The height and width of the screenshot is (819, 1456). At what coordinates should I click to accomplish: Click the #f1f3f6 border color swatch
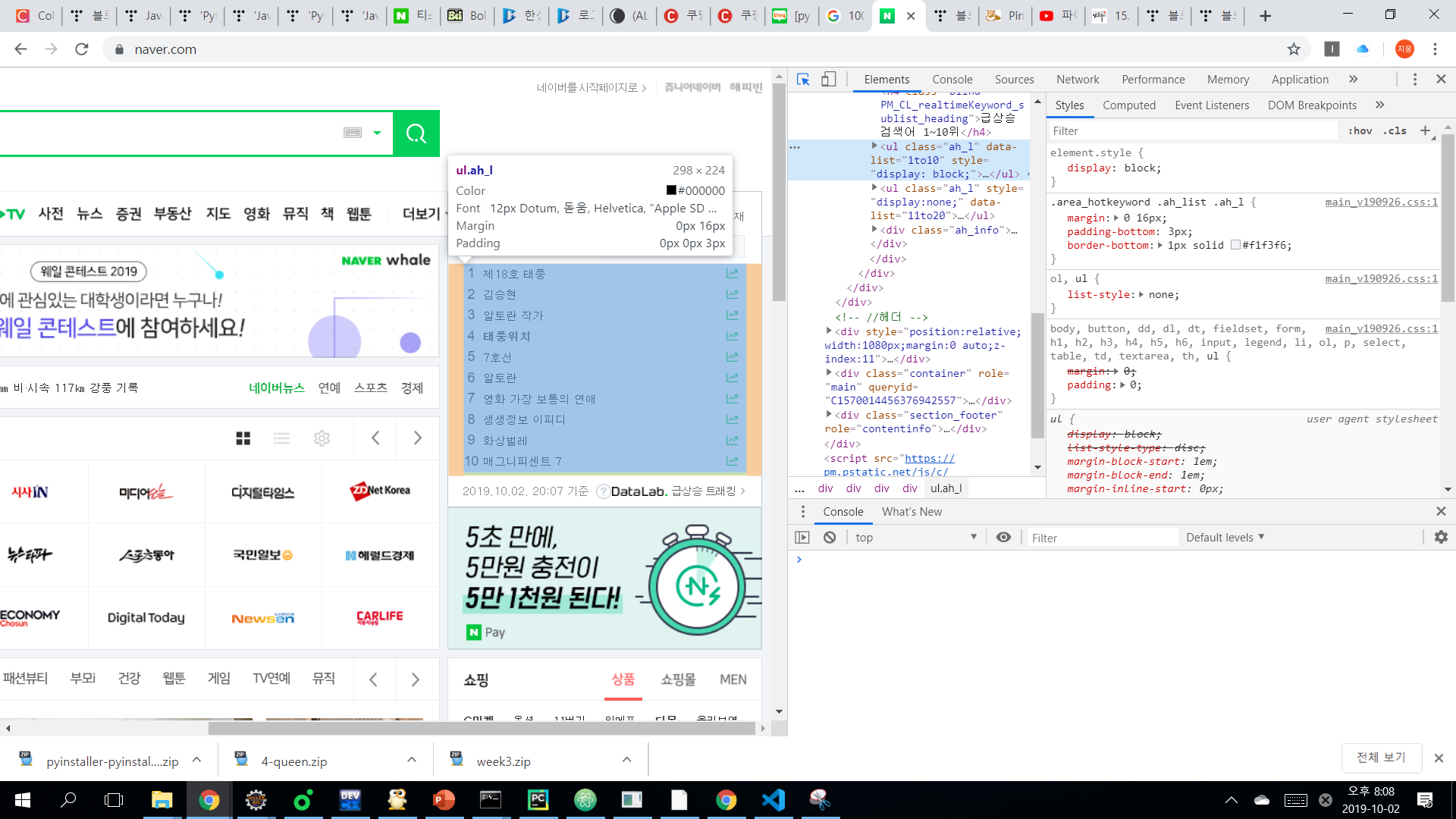(1235, 245)
